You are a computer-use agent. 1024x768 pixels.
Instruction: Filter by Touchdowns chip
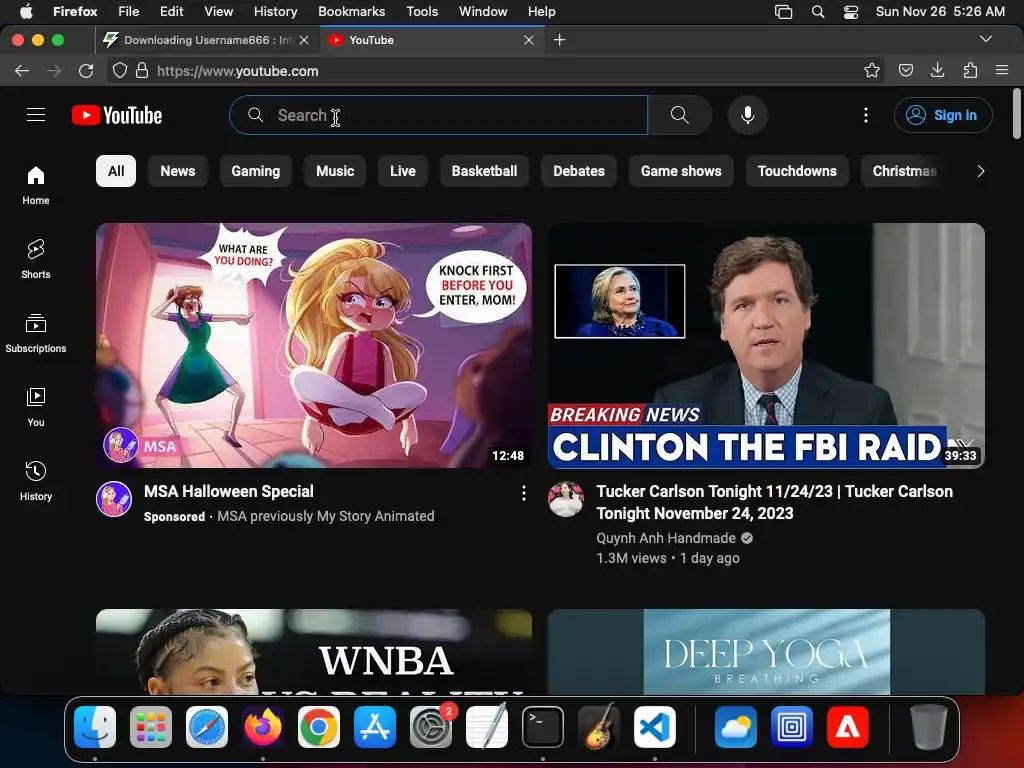click(x=797, y=171)
